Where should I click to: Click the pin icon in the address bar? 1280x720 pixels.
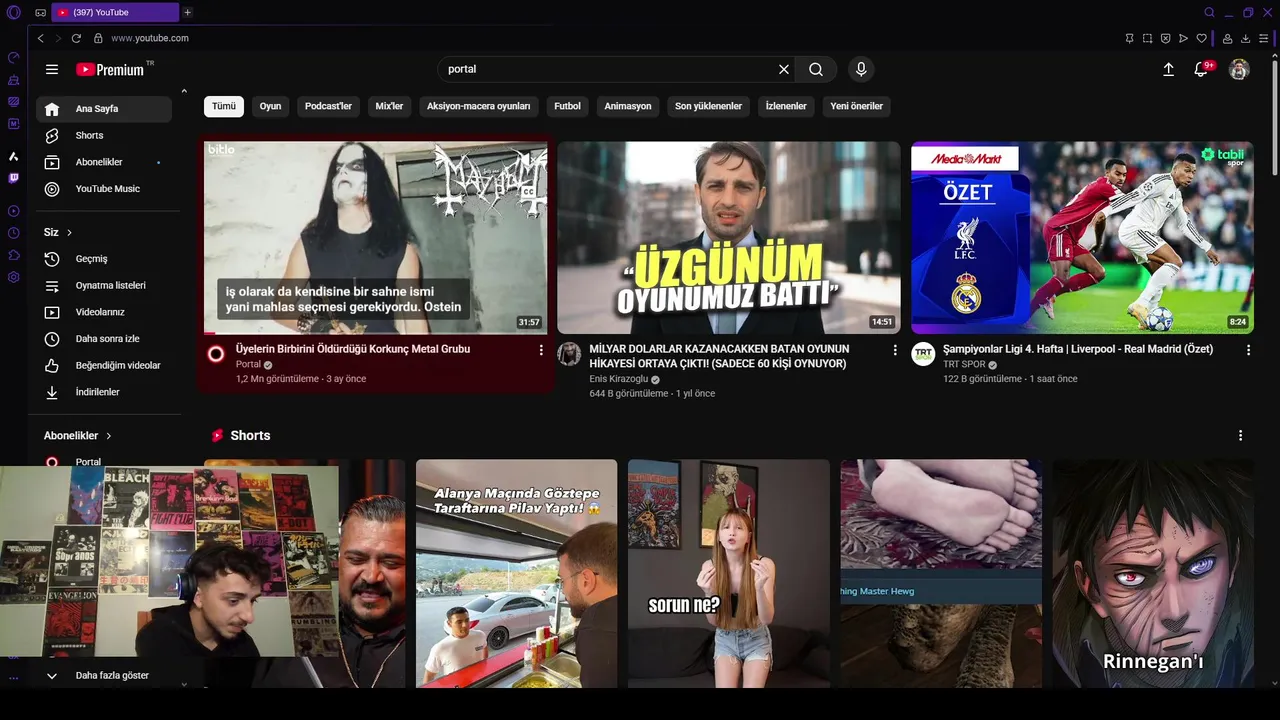coord(1129,38)
